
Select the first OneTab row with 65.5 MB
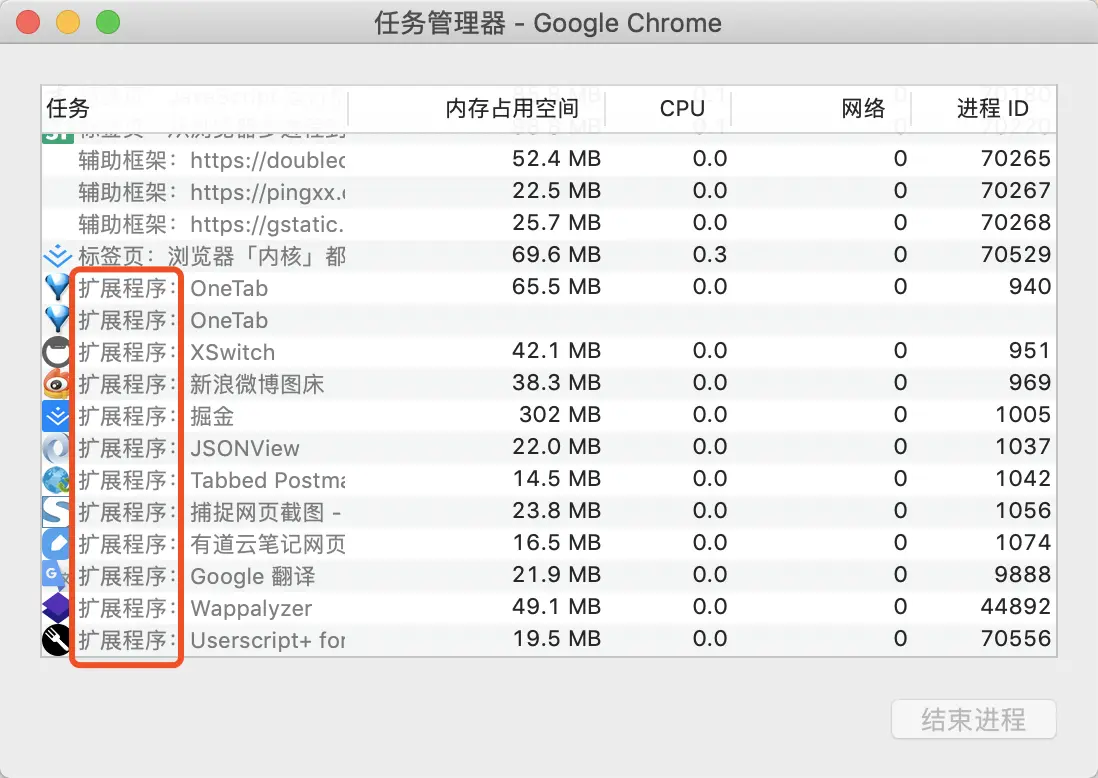[x=549, y=287]
